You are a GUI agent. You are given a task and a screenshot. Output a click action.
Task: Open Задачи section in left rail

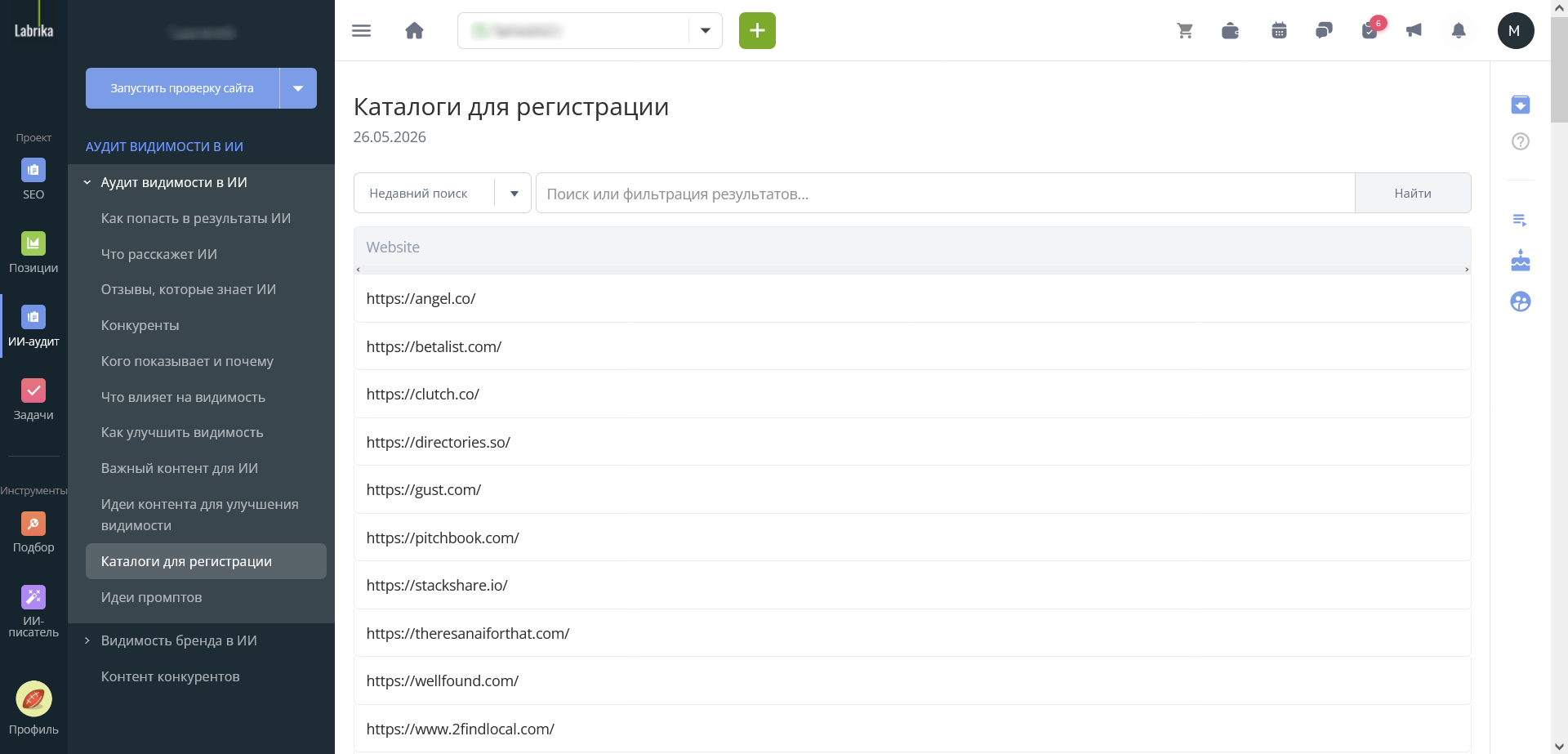pyautogui.click(x=33, y=399)
